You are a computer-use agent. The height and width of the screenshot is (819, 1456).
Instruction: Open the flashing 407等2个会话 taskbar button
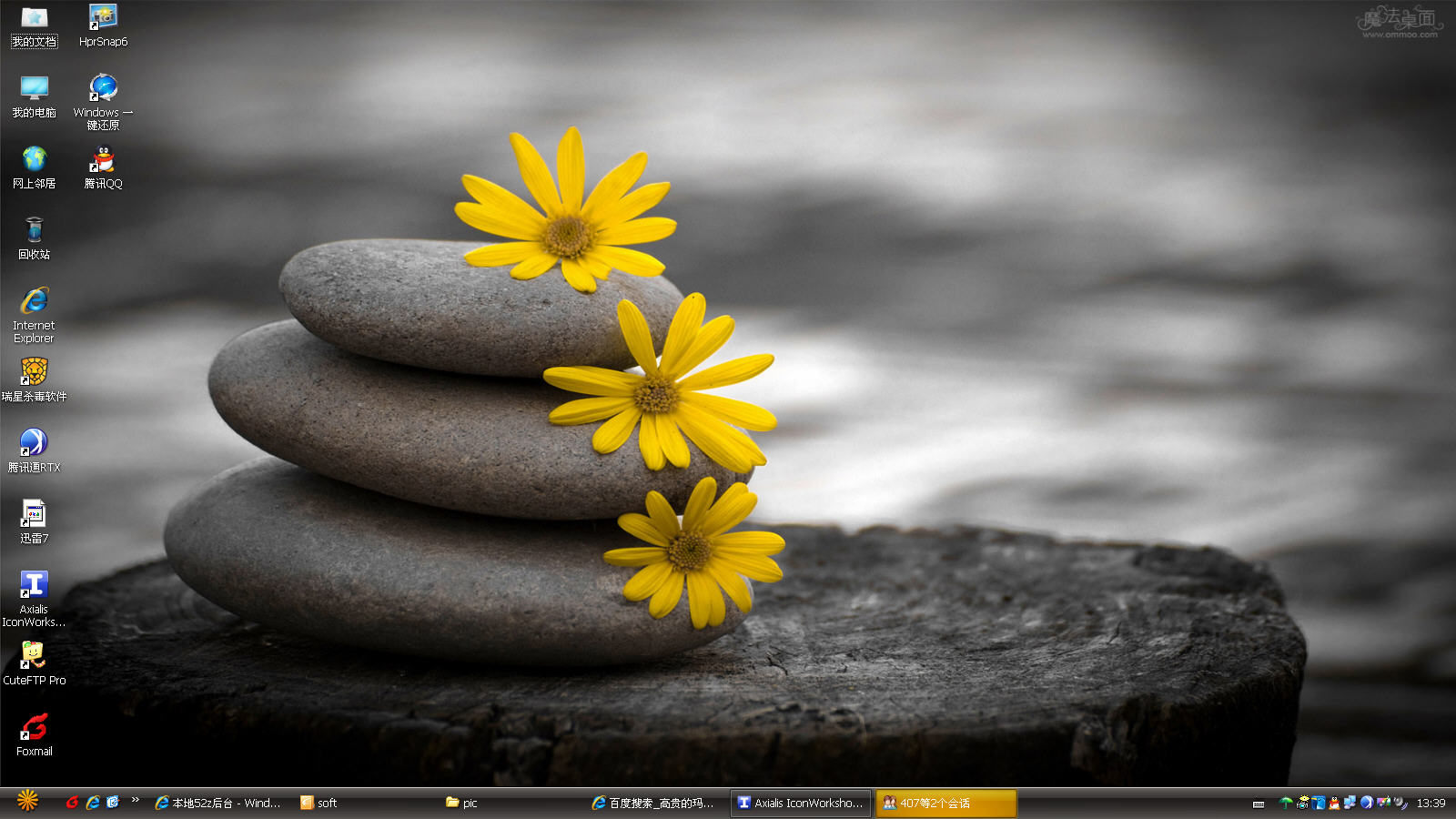946,803
